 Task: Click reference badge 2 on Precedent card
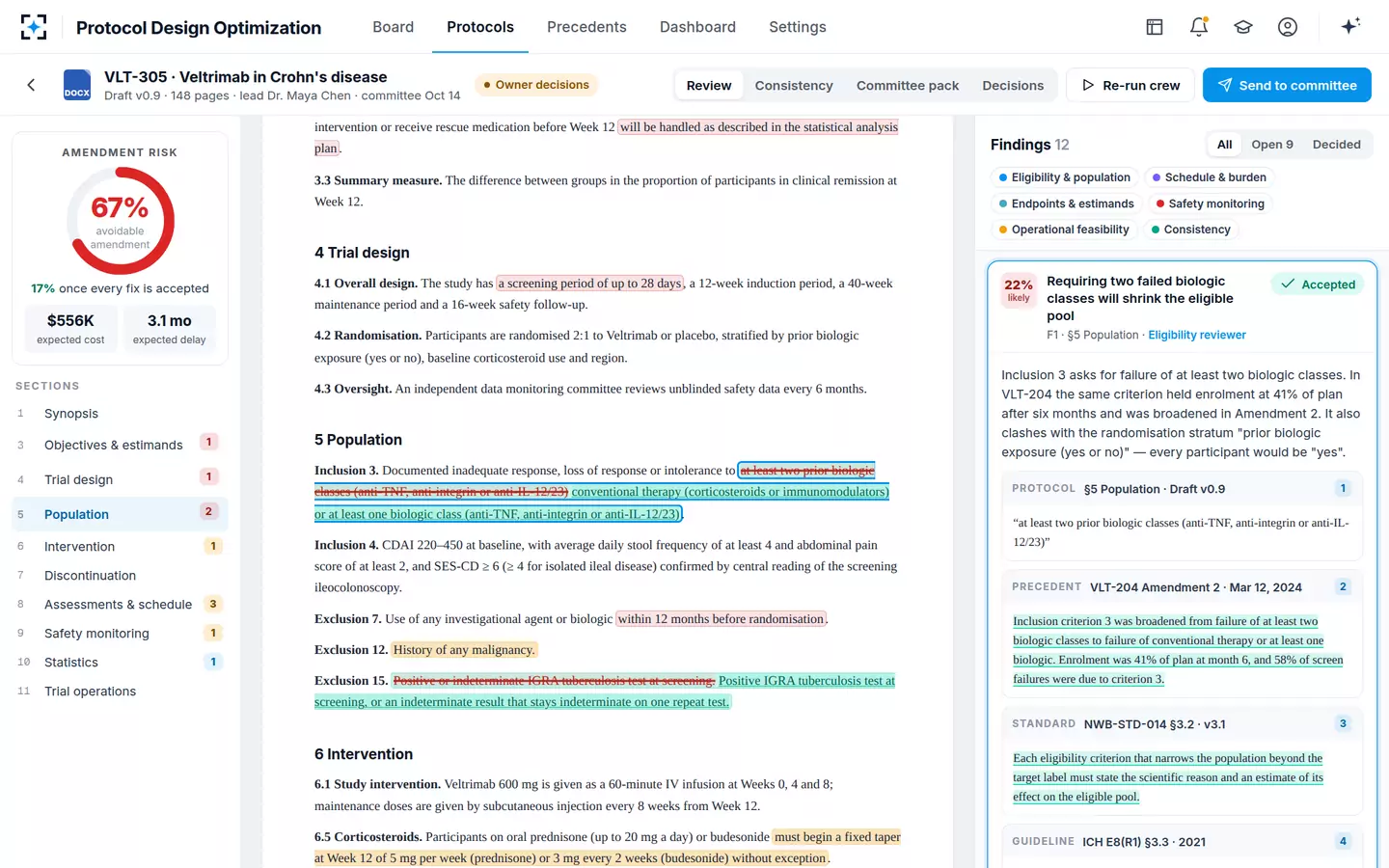[1343, 586]
